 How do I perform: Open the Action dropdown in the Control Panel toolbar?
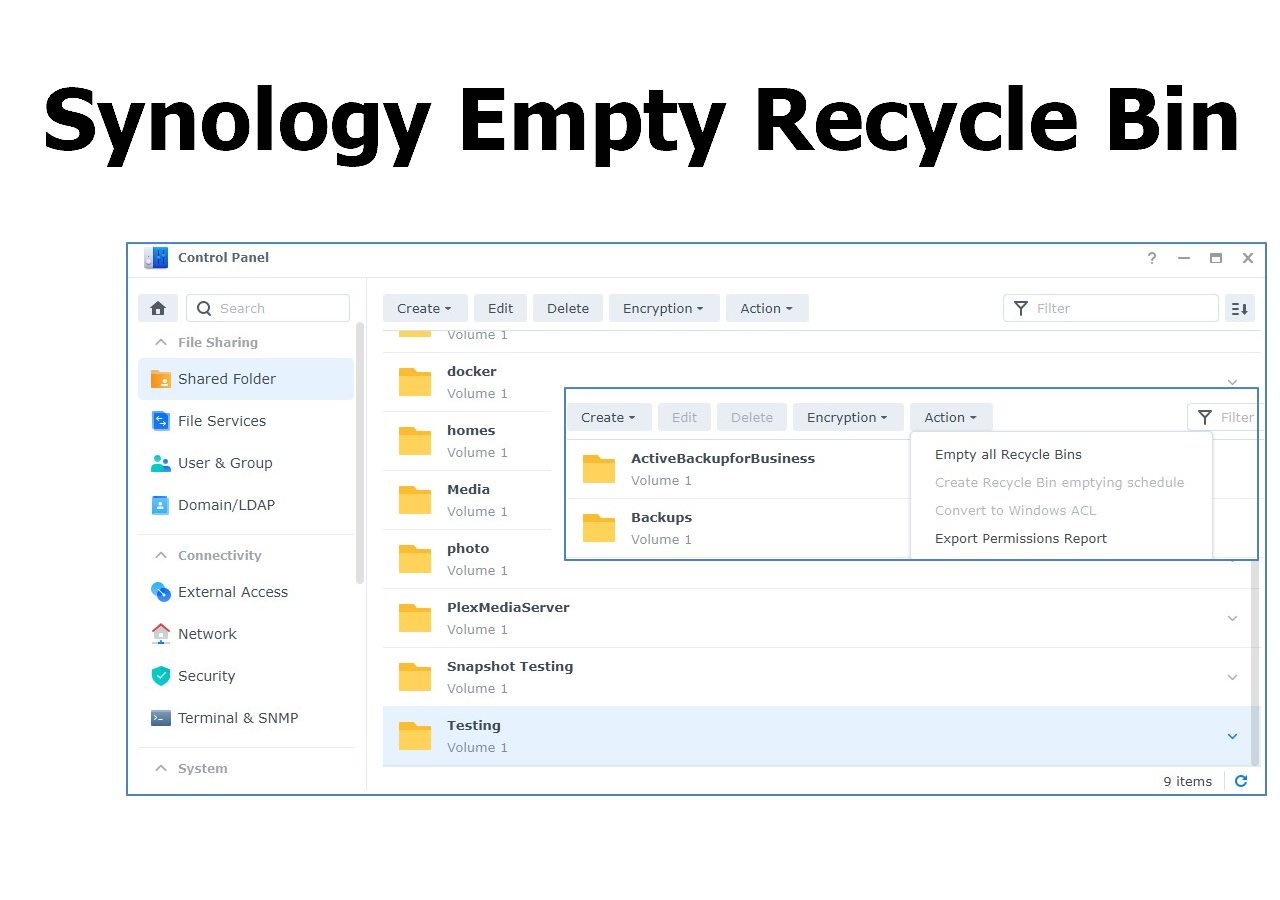767,309
